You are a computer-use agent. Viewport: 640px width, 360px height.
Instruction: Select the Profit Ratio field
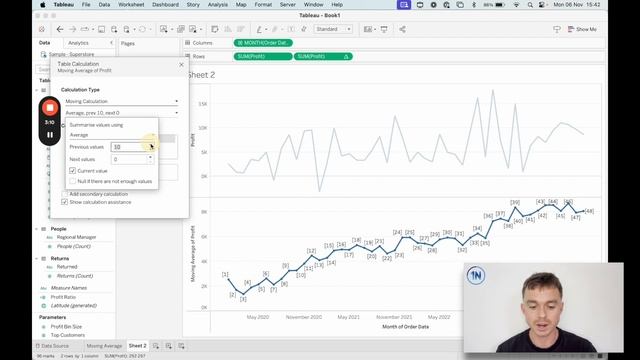coord(63,297)
